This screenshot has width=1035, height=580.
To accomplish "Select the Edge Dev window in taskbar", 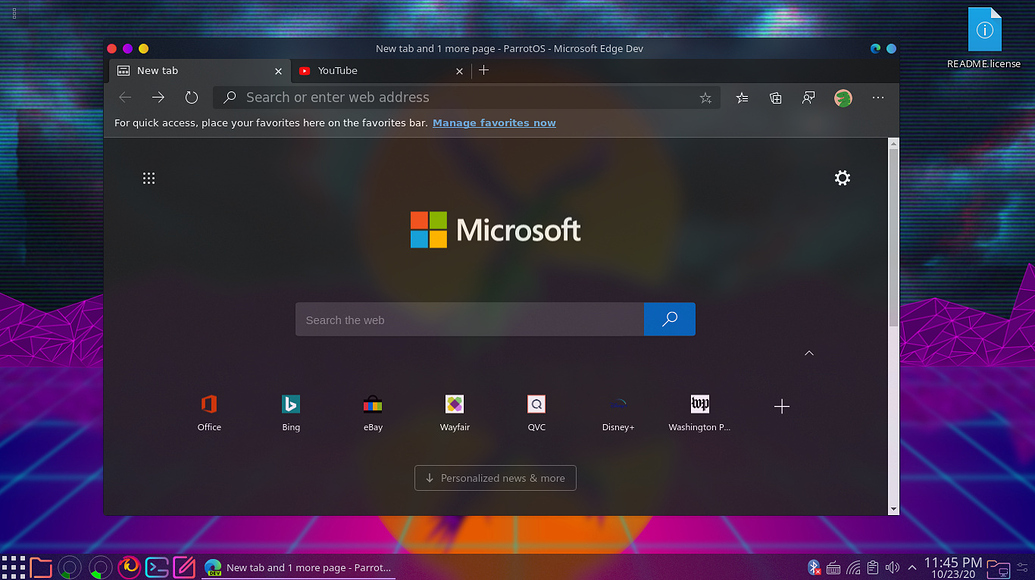I will pyautogui.click(x=298, y=567).
